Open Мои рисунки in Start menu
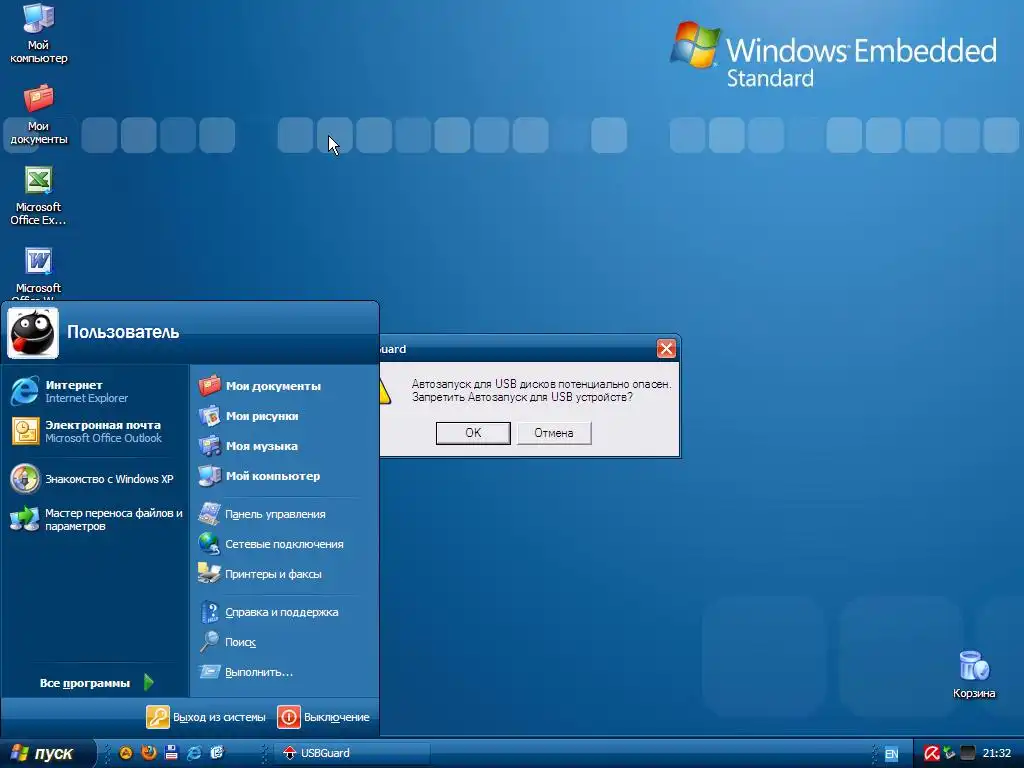 [x=285, y=416]
